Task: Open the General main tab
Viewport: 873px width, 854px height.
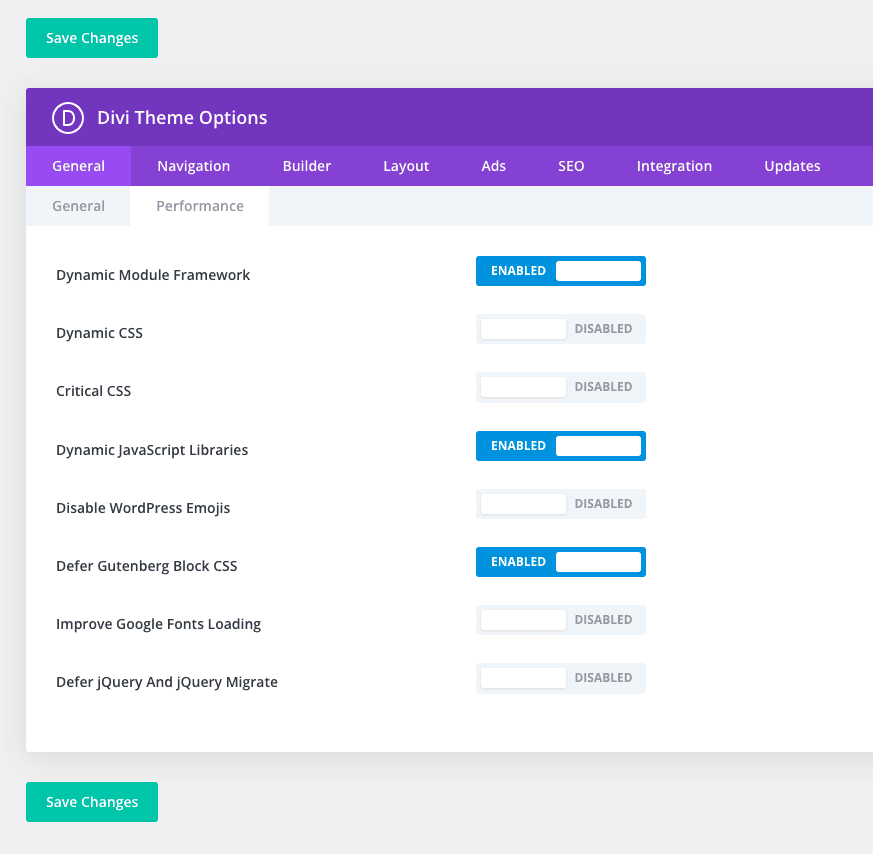Action: coord(79,166)
